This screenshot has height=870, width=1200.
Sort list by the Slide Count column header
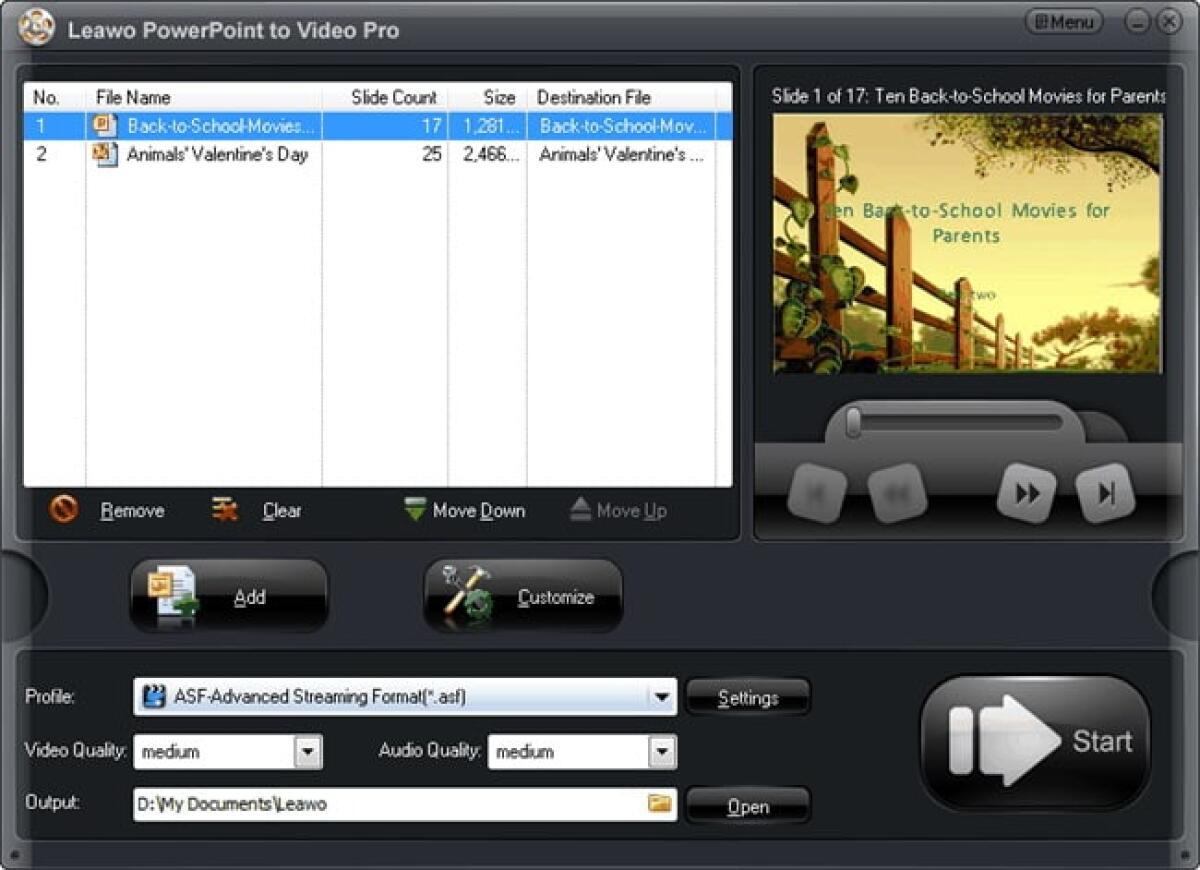point(393,97)
